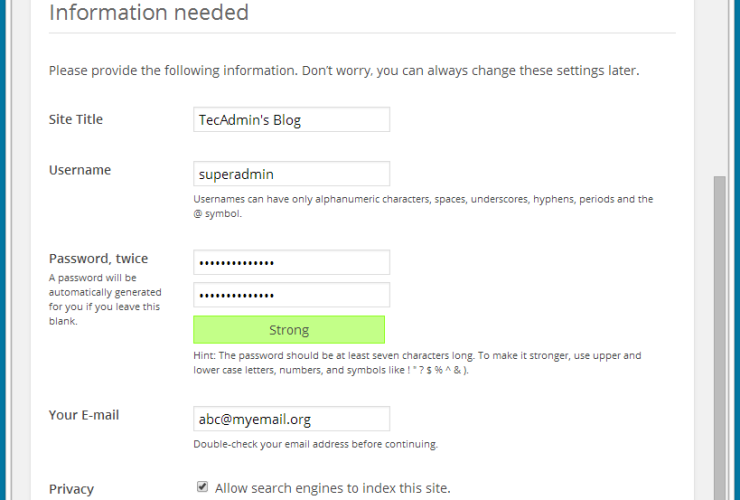Click the 'Information needed' heading
The width and height of the screenshot is (740, 500).
click(149, 14)
